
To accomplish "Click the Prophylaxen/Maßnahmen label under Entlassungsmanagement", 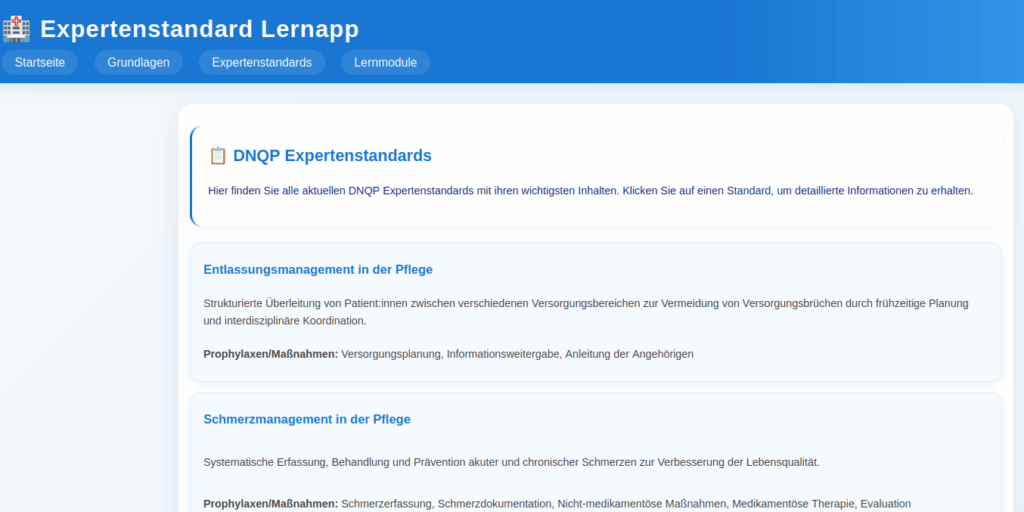I will tap(270, 354).
